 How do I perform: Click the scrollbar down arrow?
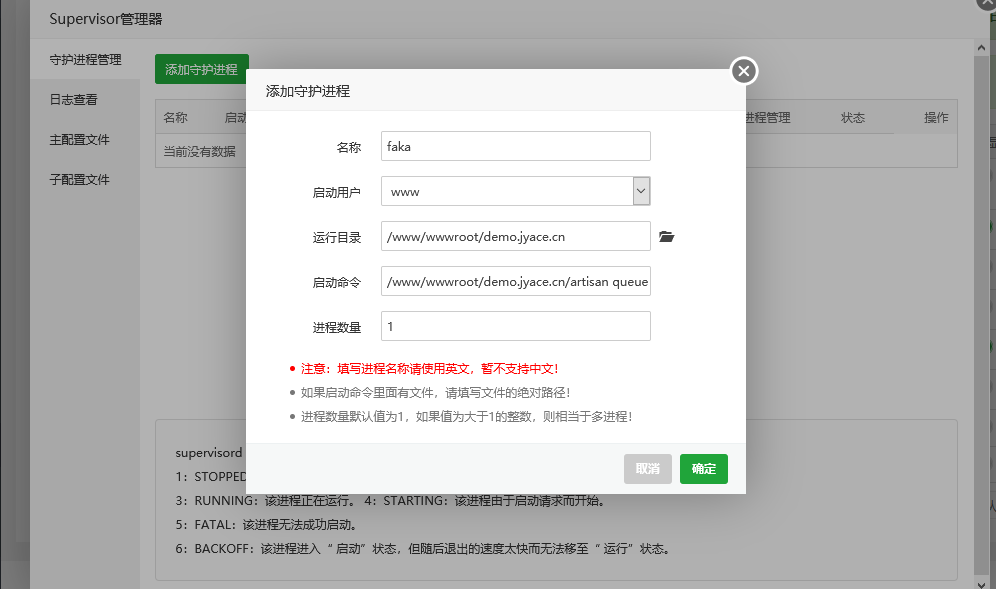pos(980,581)
